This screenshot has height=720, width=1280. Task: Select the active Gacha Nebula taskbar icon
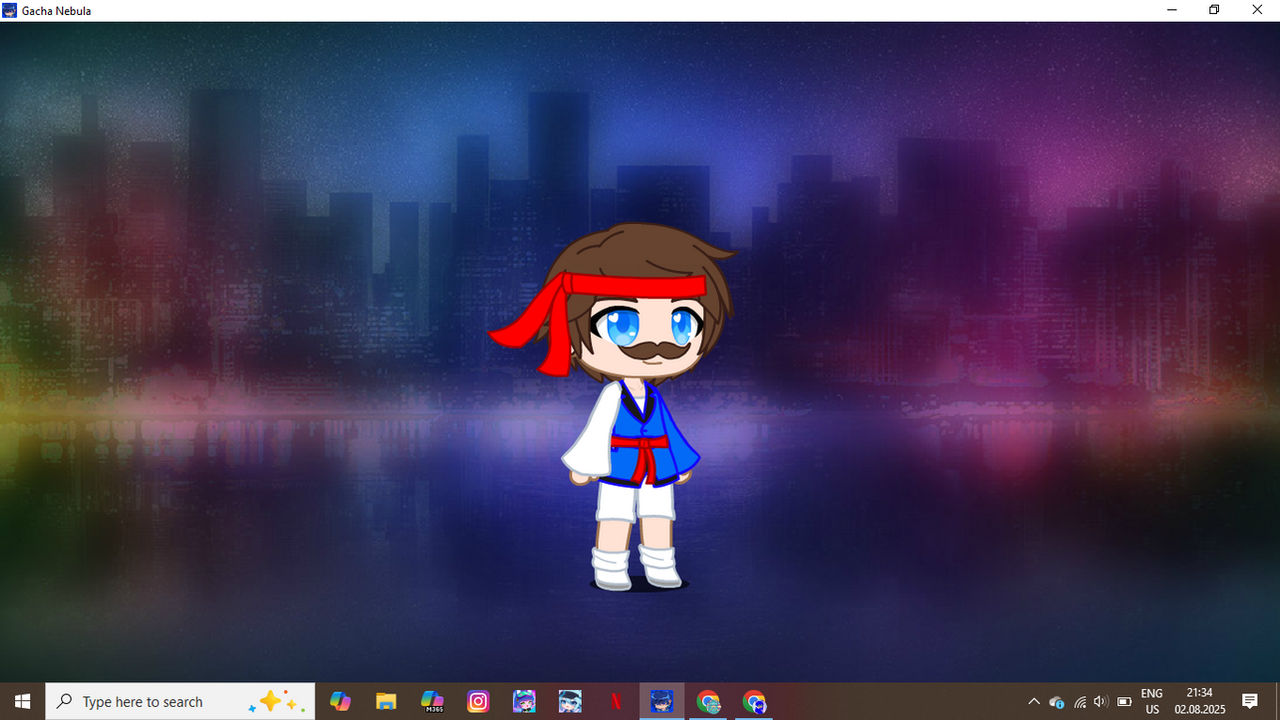(x=662, y=701)
